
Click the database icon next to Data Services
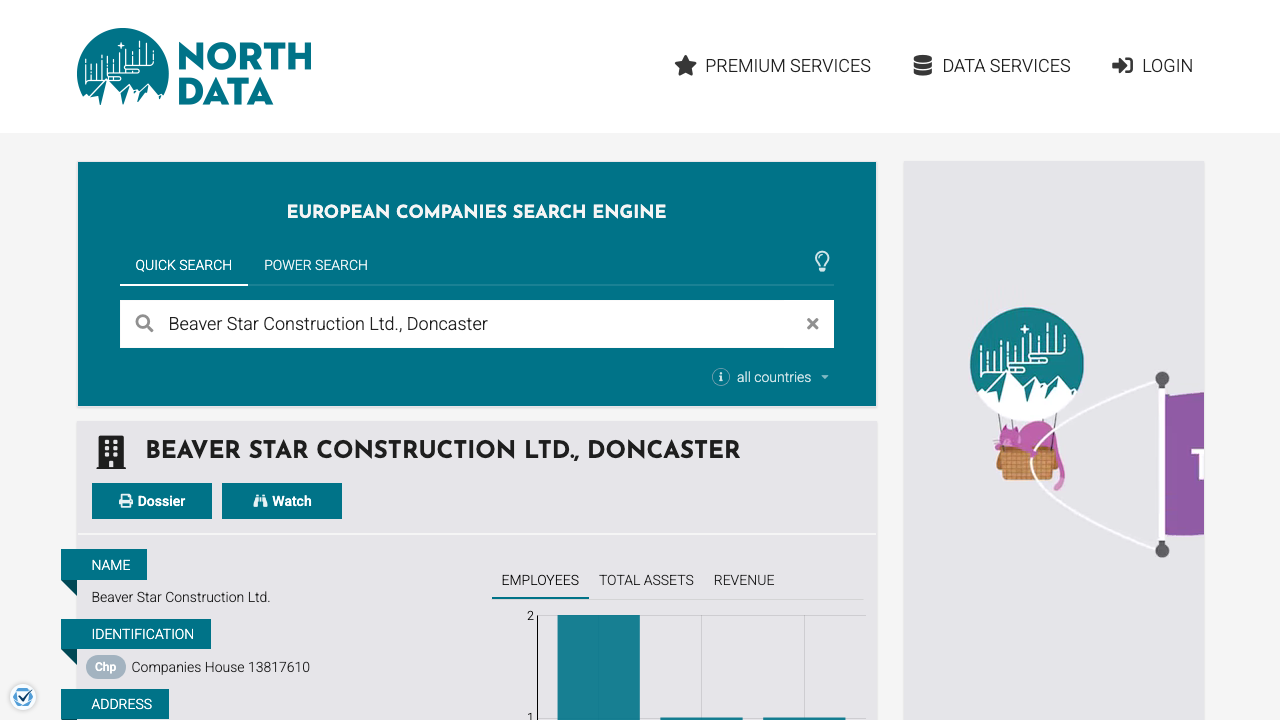tap(921, 65)
